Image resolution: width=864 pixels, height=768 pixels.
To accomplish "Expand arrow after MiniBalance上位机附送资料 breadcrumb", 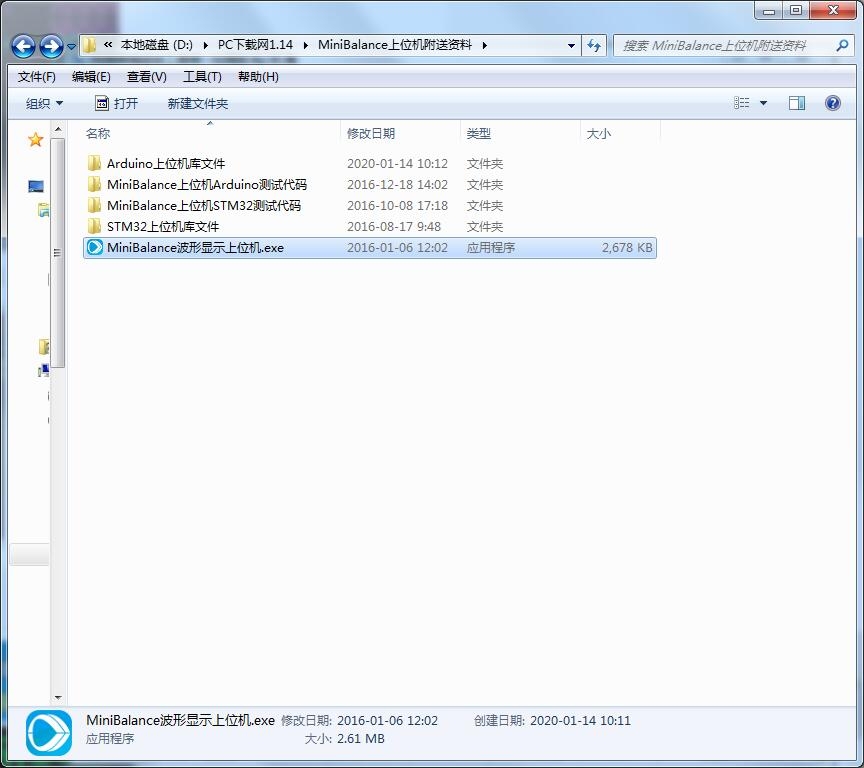I will tap(485, 45).
